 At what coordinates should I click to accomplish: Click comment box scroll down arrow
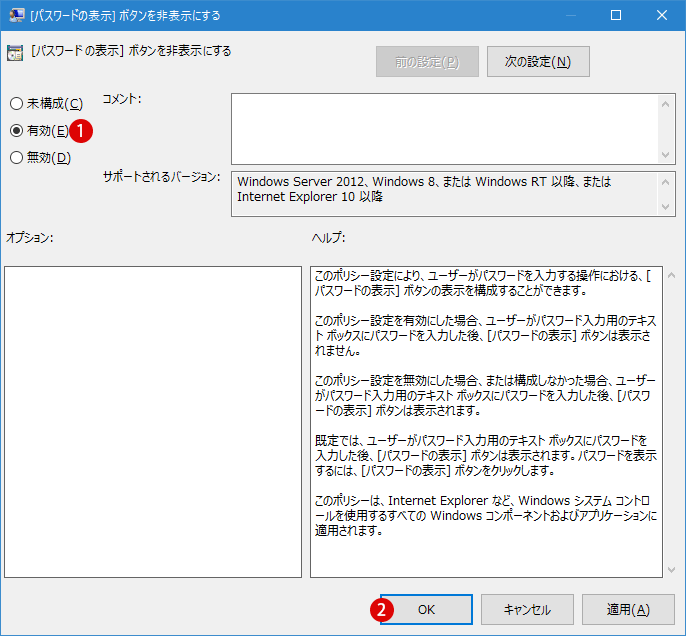point(665,155)
